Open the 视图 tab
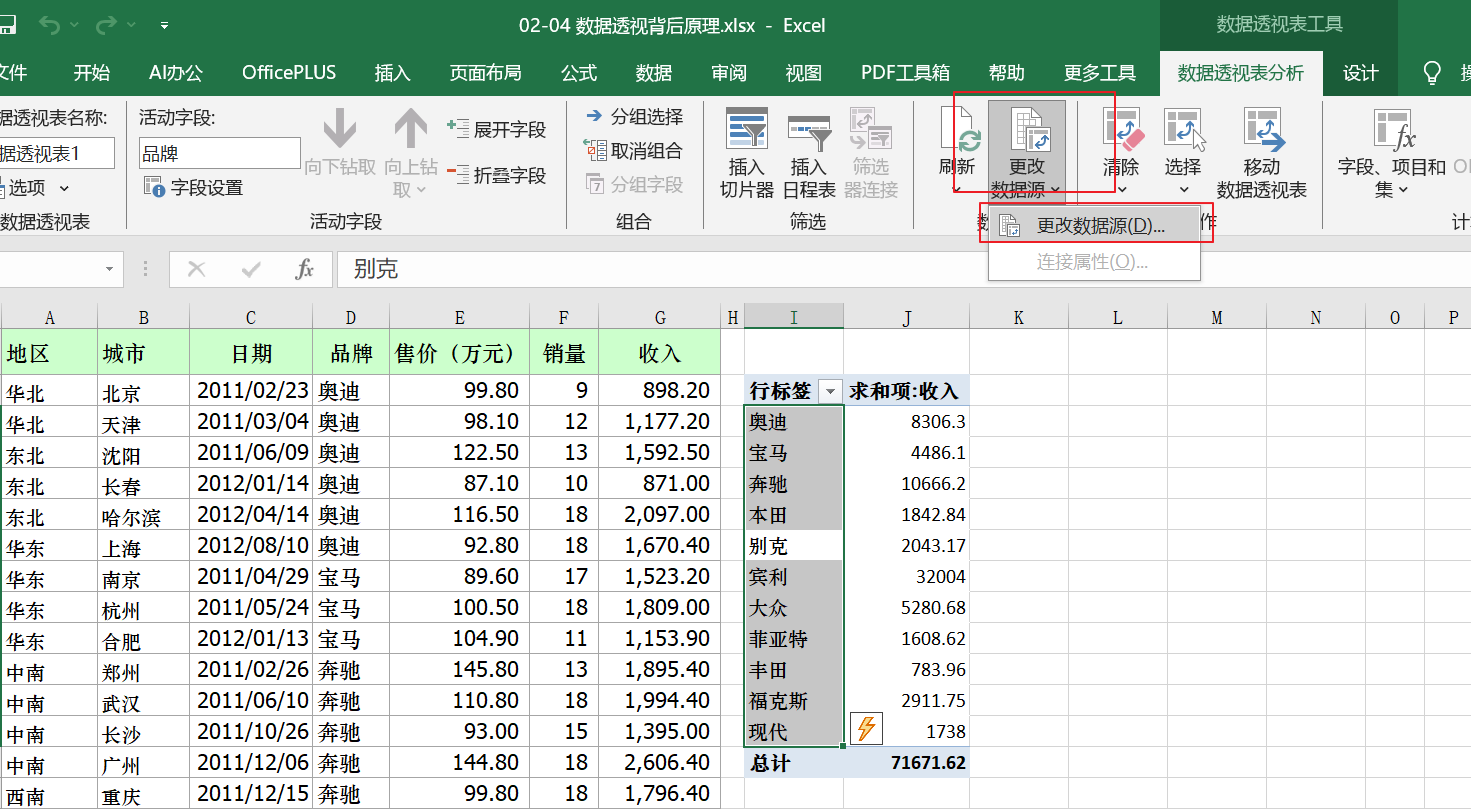Viewport: 1471px width, 809px height. [804, 72]
